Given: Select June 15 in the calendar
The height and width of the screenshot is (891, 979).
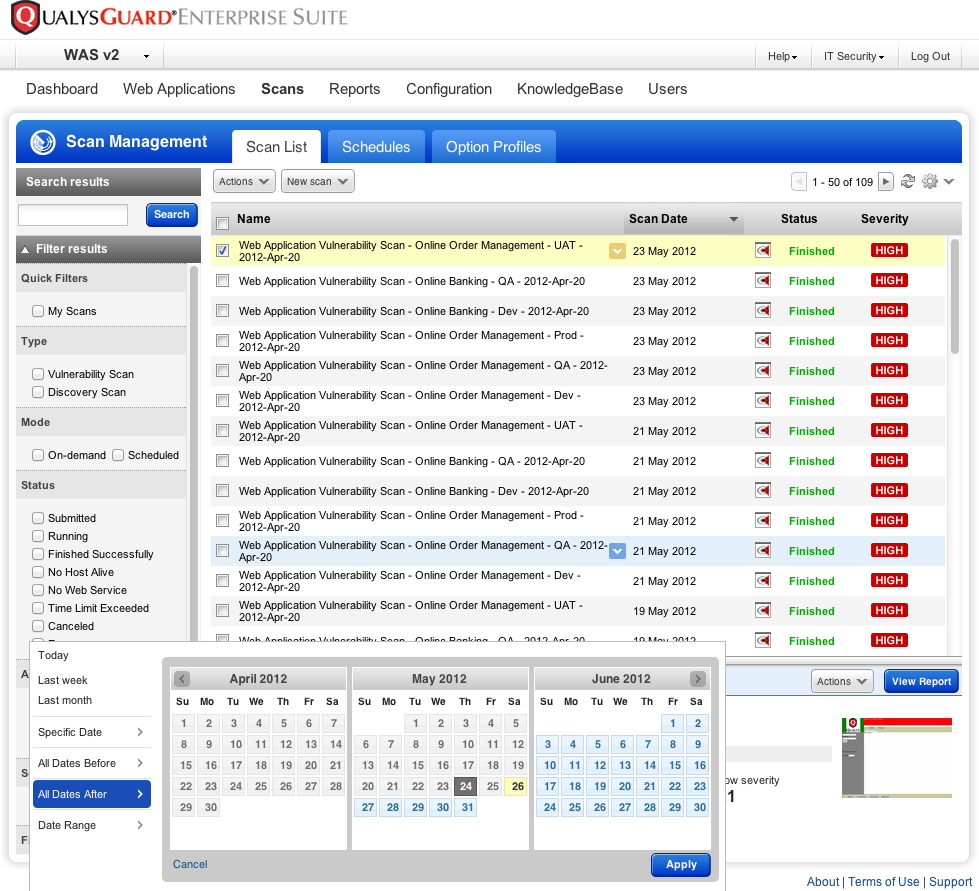Looking at the screenshot, I should tap(675, 765).
